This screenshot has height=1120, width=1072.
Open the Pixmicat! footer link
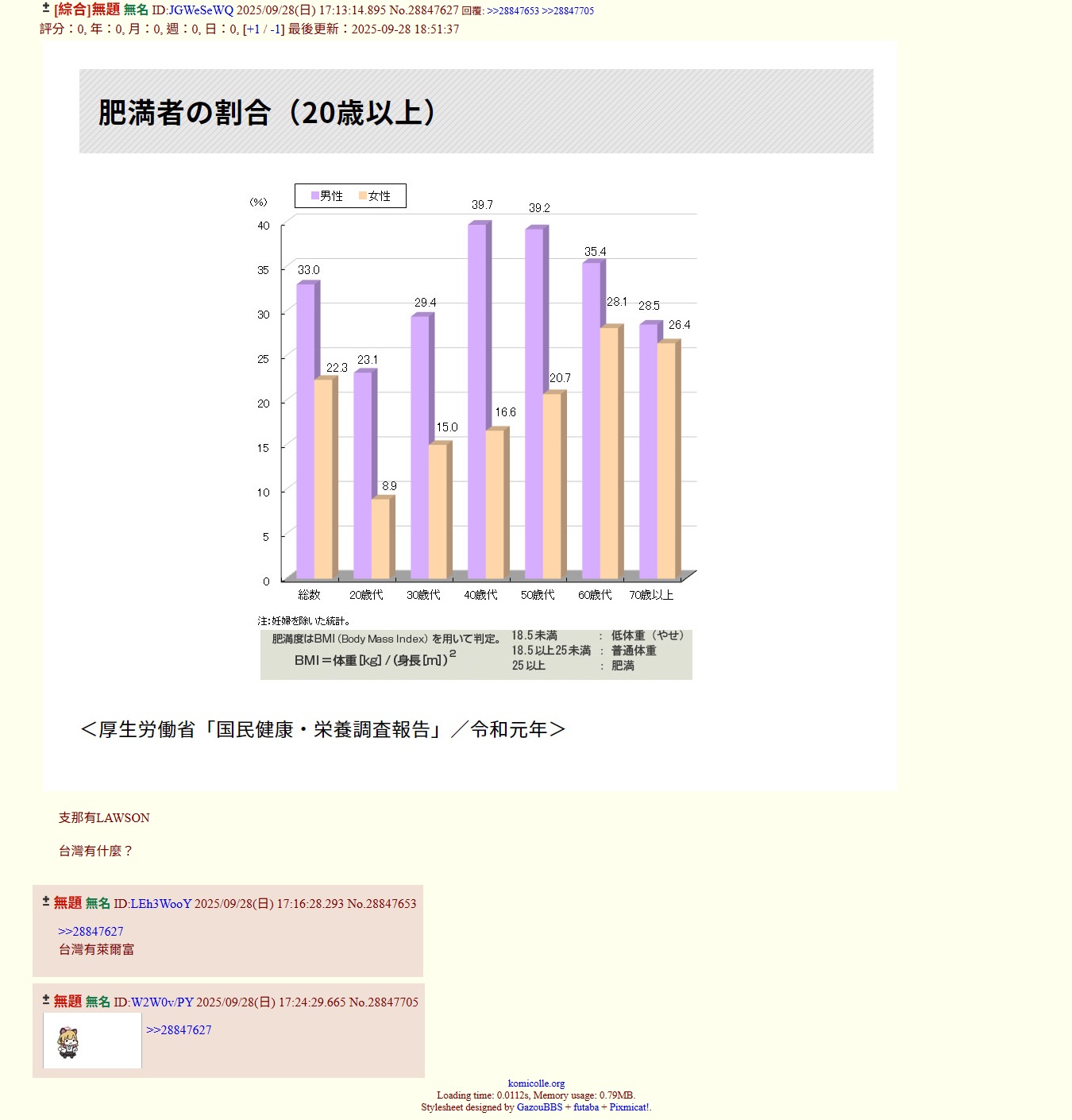630,1107
